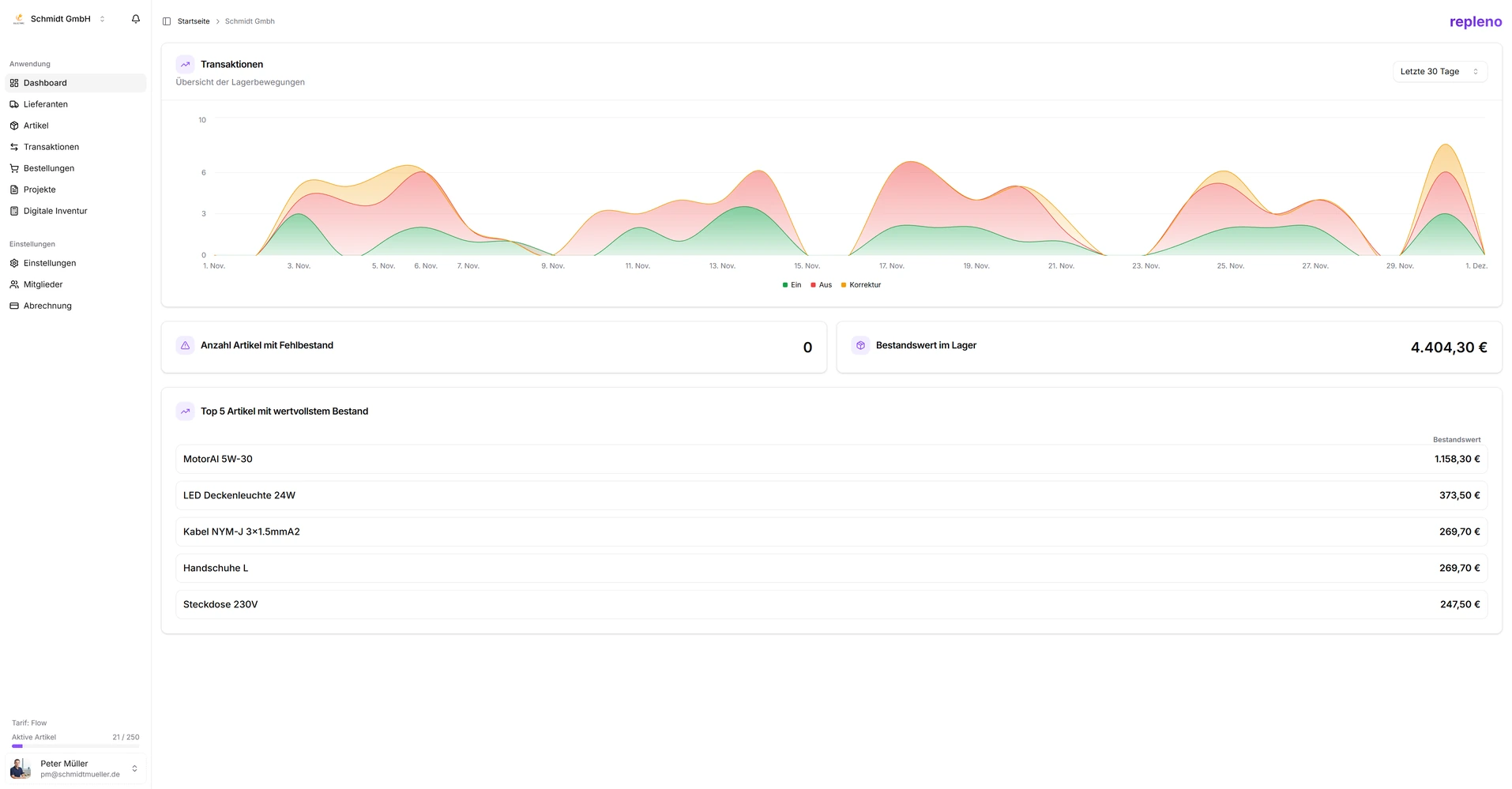The image size is (1512, 789).
Task: Open notifications via the bell icon
Action: tap(135, 18)
